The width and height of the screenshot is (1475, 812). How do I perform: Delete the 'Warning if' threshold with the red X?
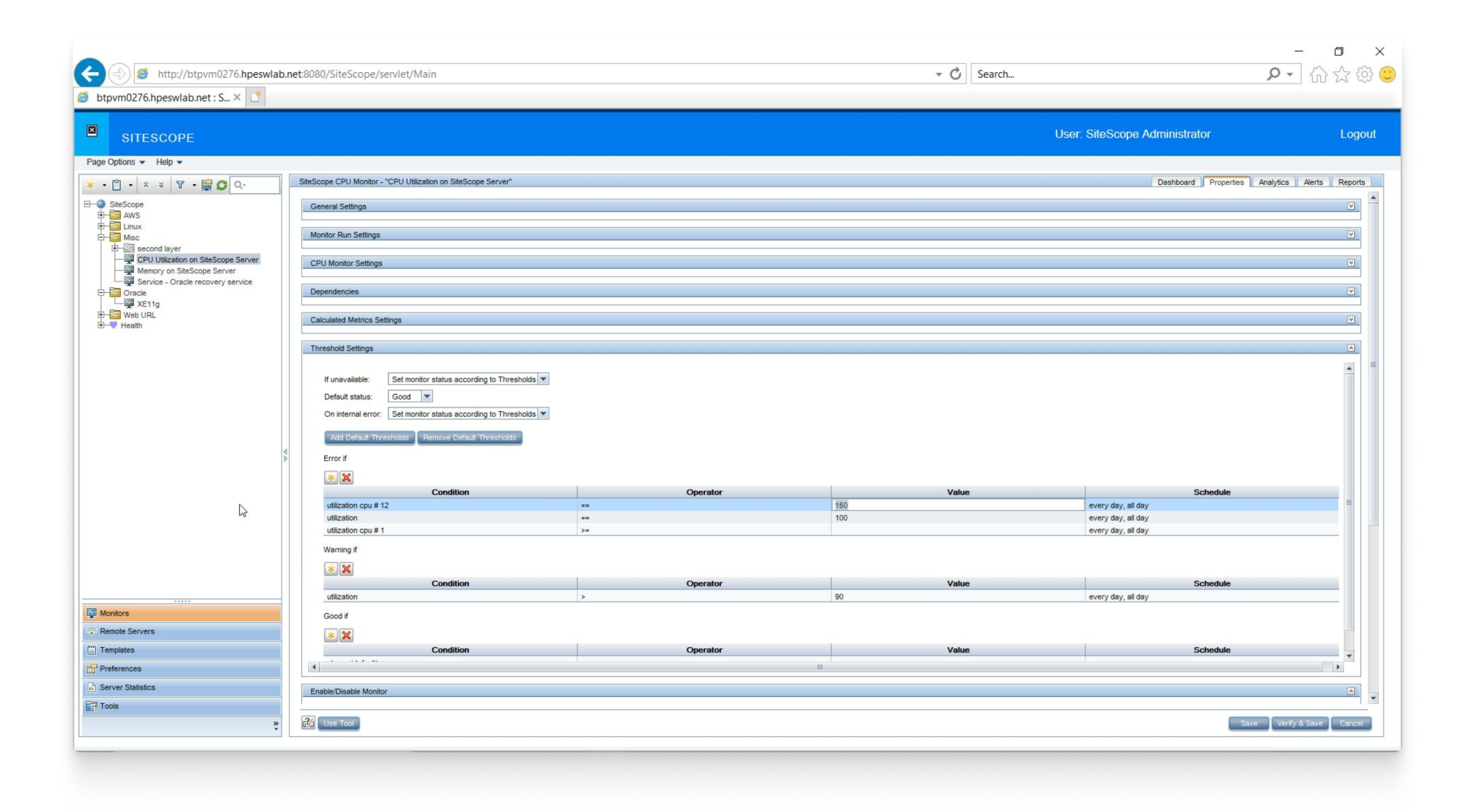pos(346,569)
